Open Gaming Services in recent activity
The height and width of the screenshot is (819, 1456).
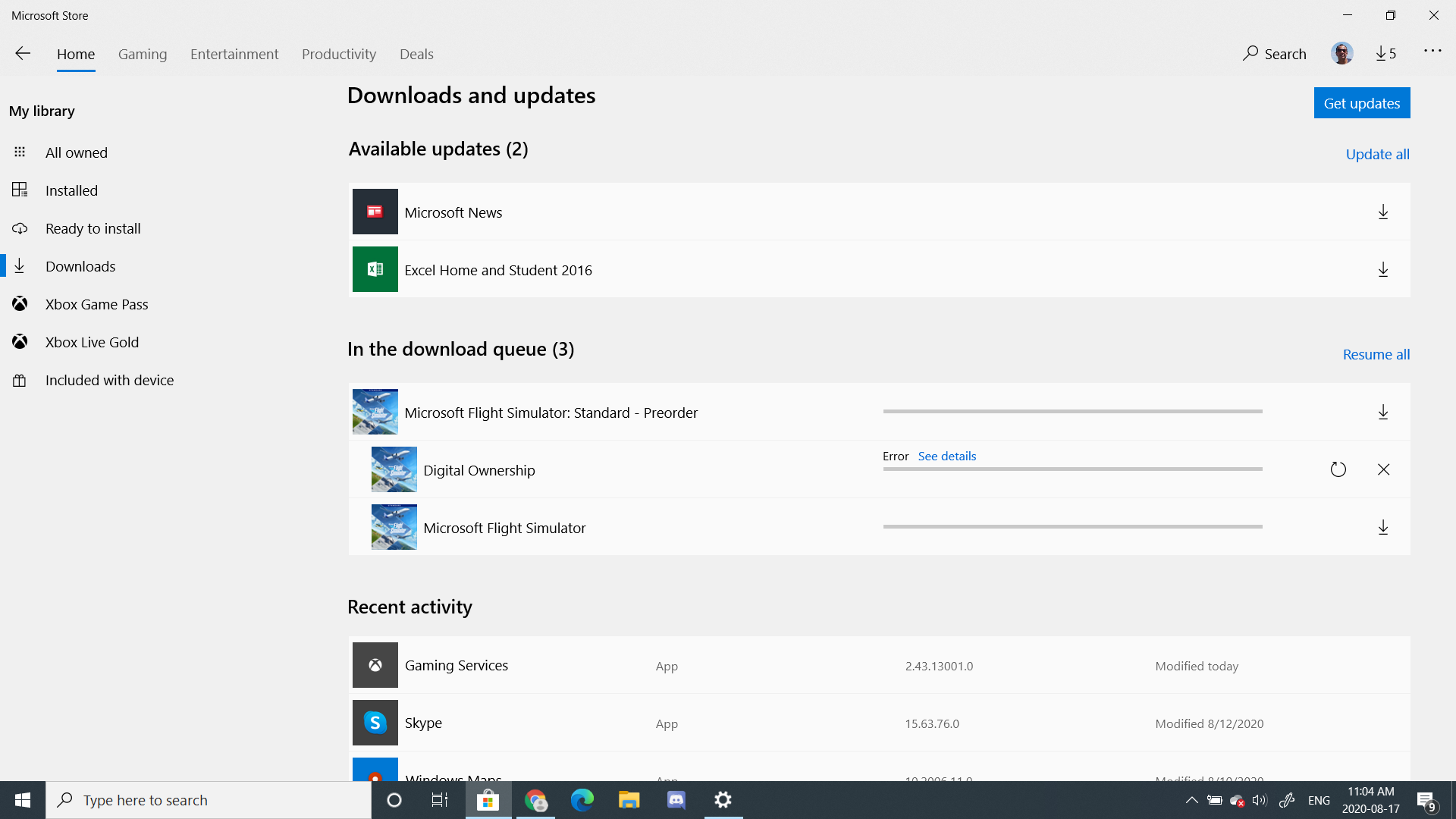tap(456, 665)
